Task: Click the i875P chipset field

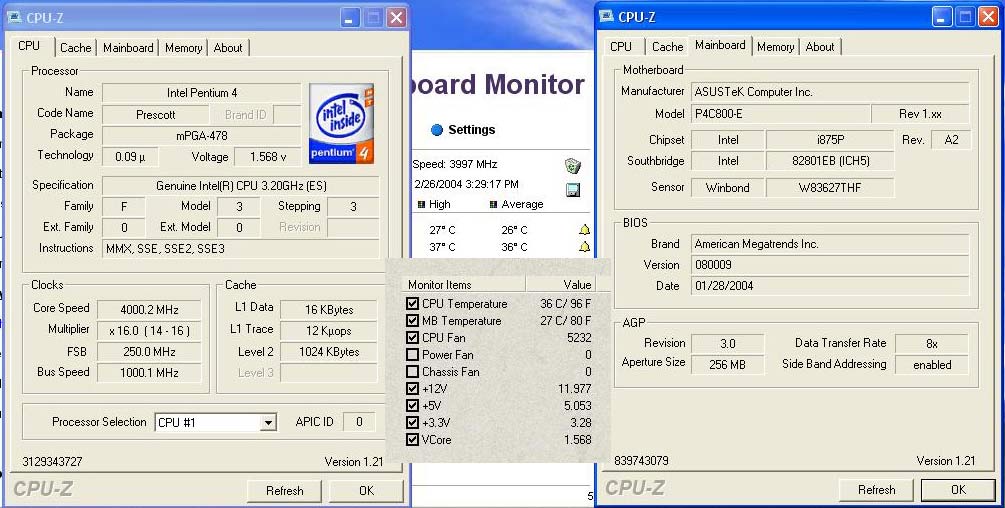Action: pyautogui.click(x=830, y=140)
